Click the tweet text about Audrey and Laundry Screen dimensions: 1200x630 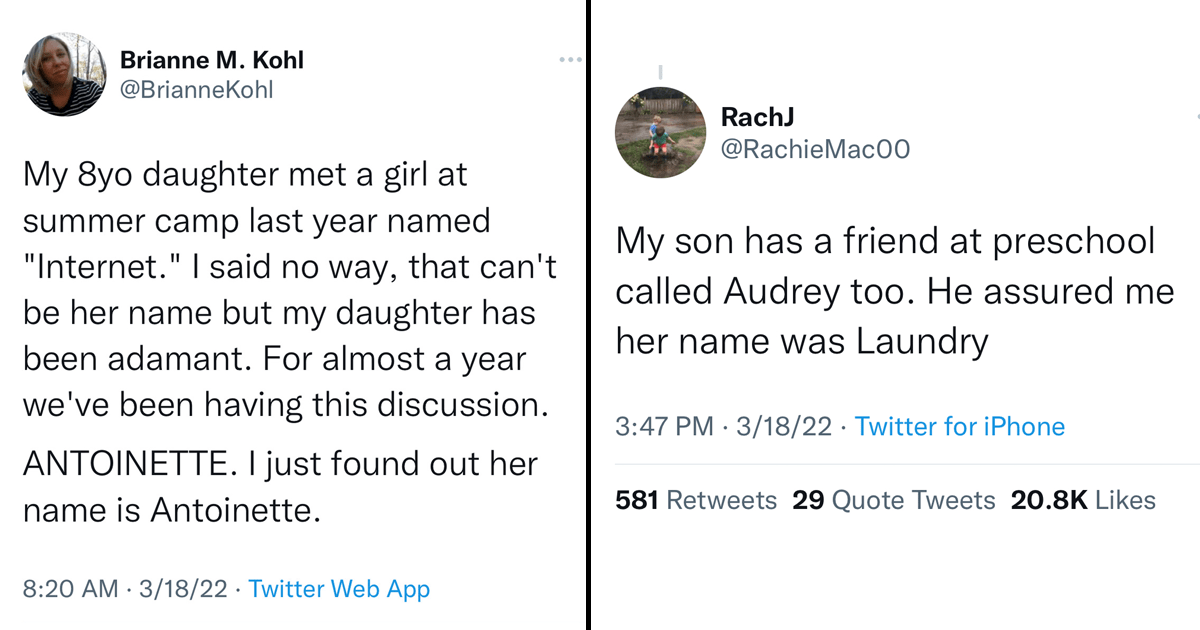tap(894, 291)
